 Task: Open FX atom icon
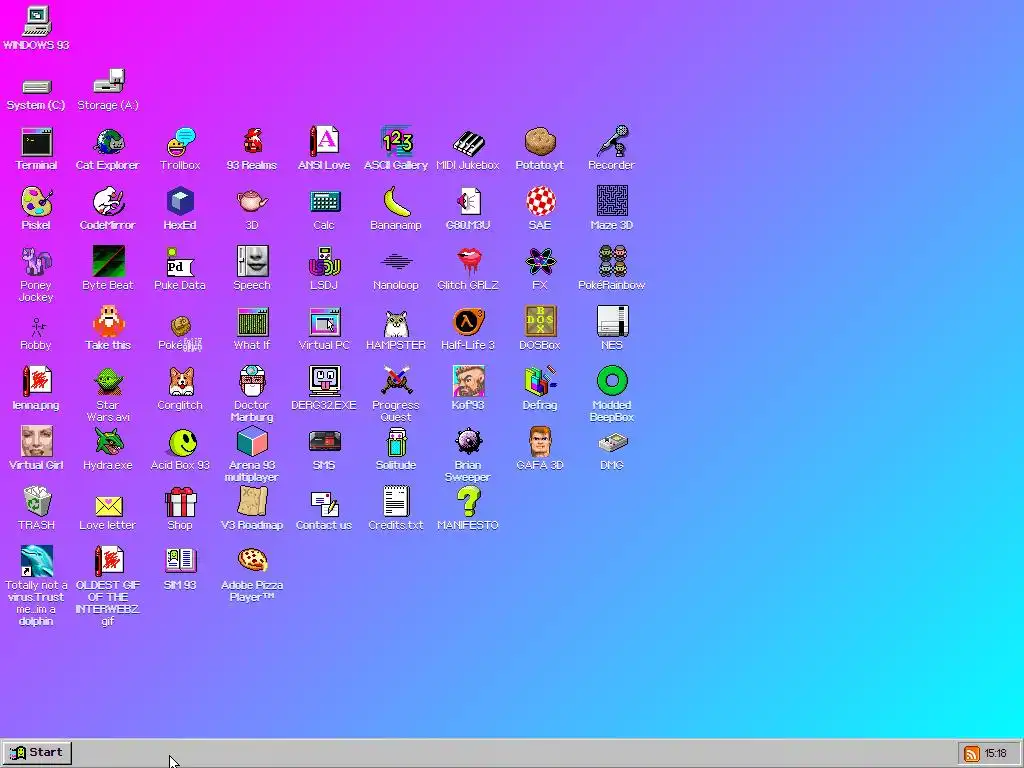[x=540, y=262]
